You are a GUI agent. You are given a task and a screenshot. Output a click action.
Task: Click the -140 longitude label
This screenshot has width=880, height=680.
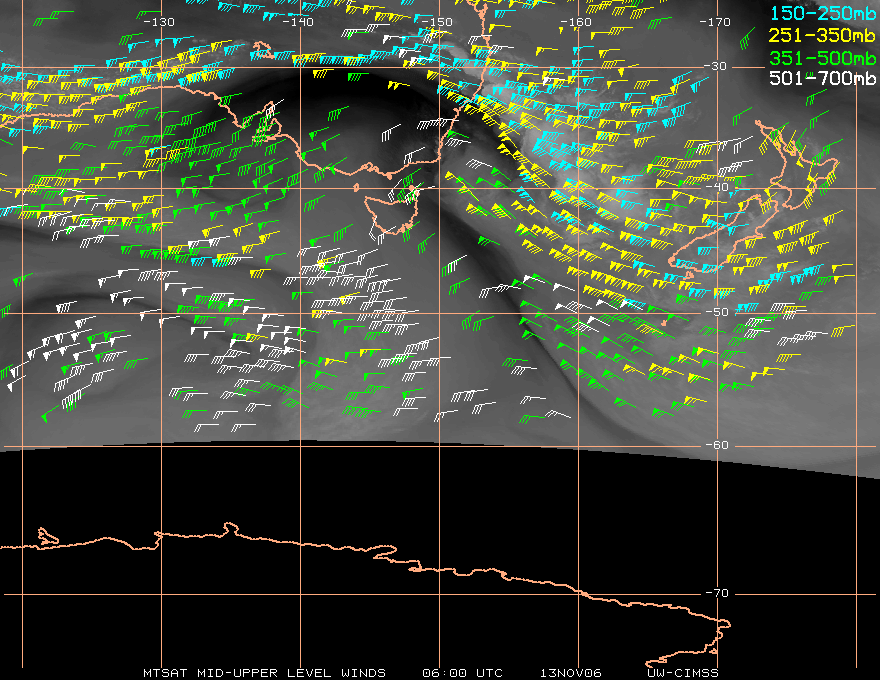[298, 22]
